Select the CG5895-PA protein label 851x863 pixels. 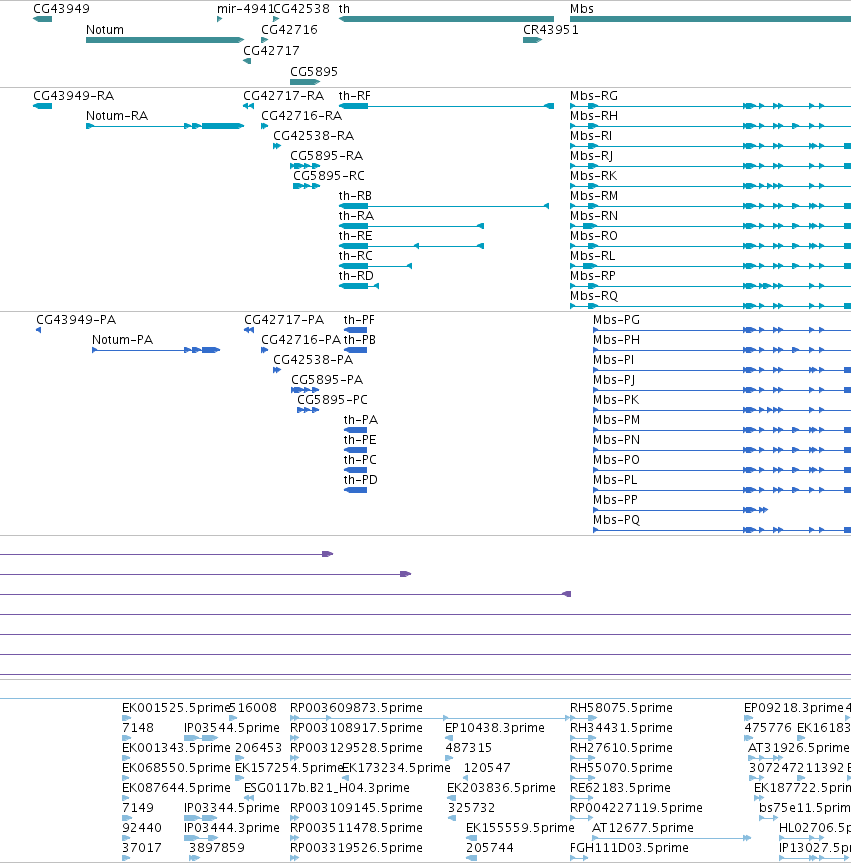pos(327,380)
